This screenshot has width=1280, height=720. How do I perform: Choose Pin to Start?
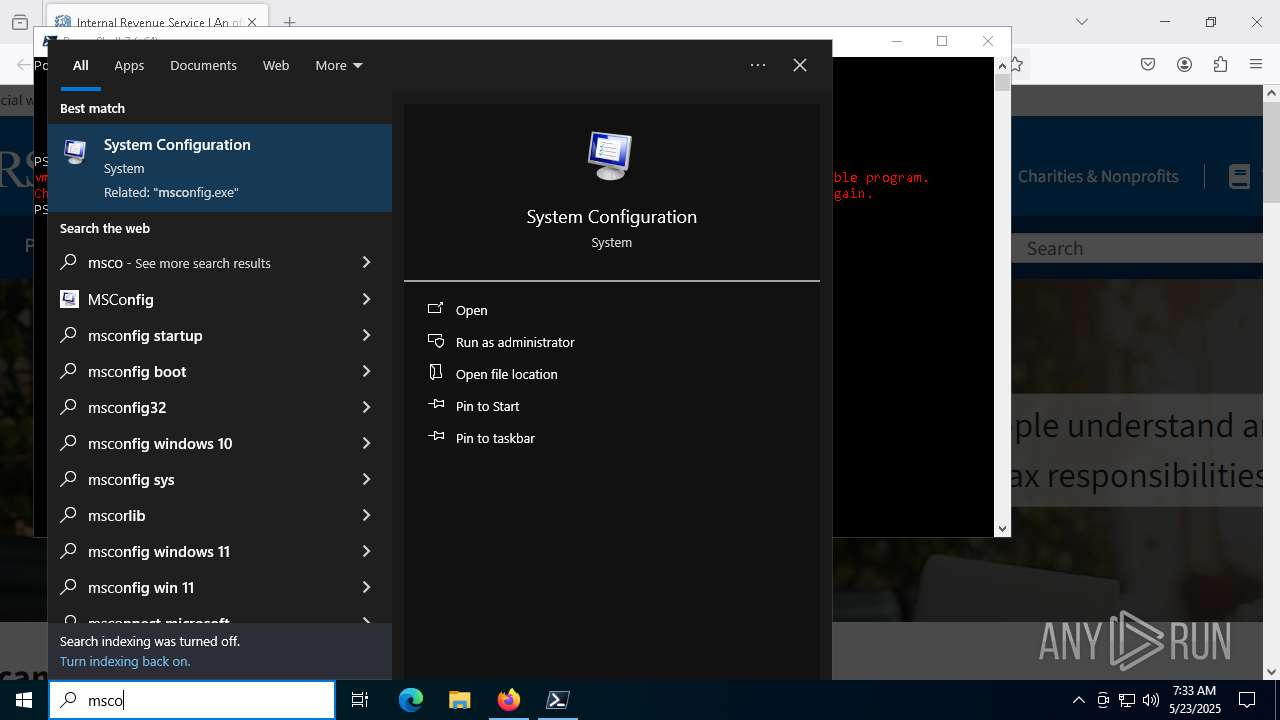[x=488, y=406]
